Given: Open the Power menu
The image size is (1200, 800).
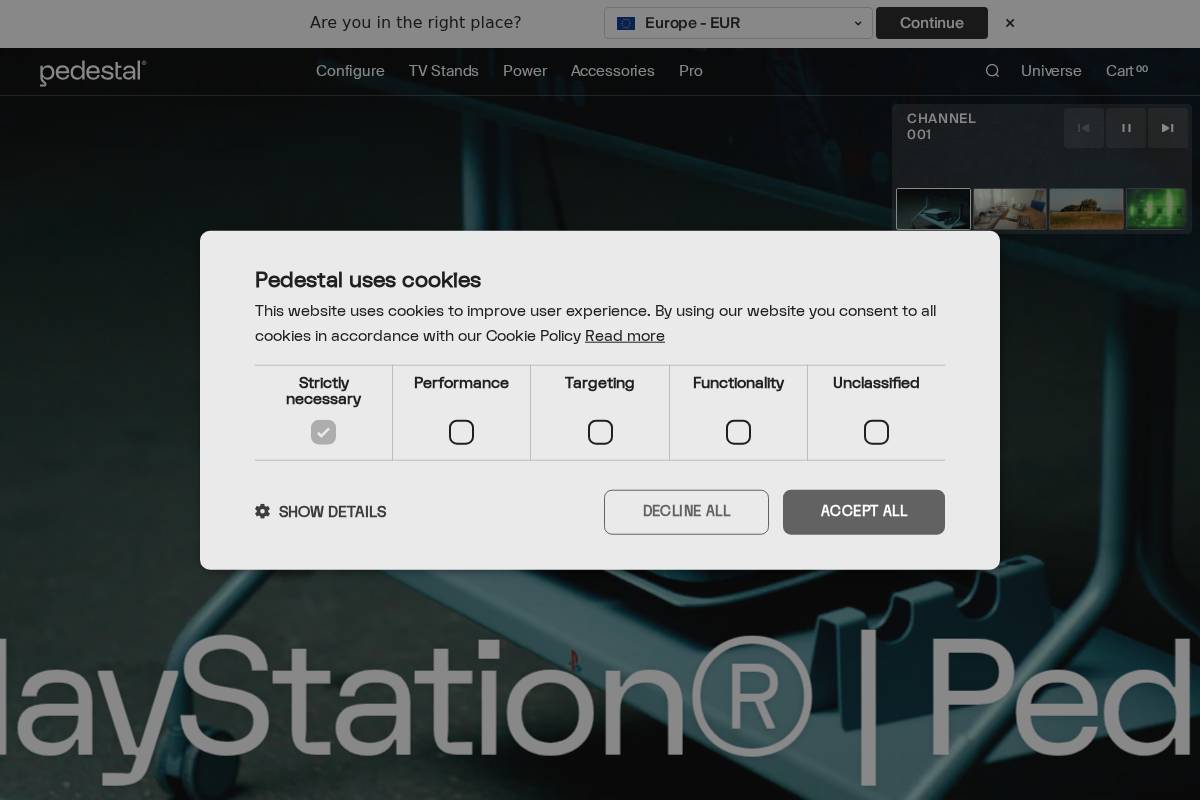Looking at the screenshot, I should click(525, 71).
